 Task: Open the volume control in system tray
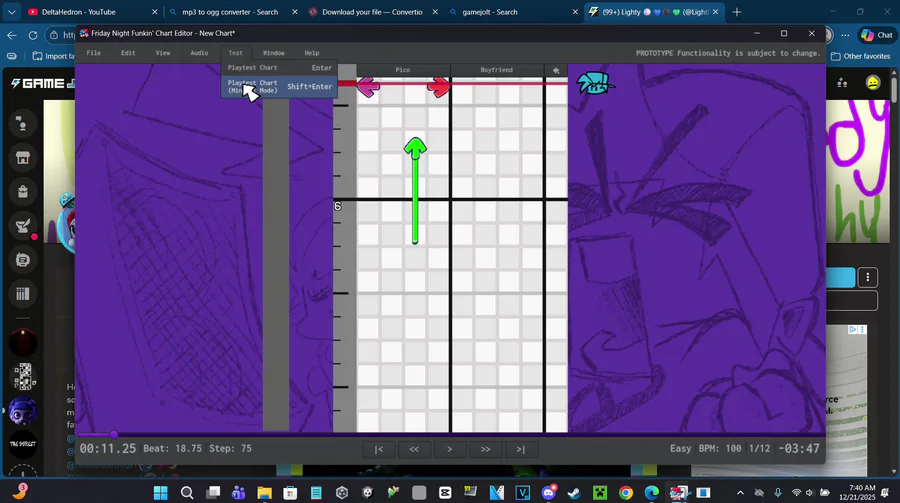810,493
